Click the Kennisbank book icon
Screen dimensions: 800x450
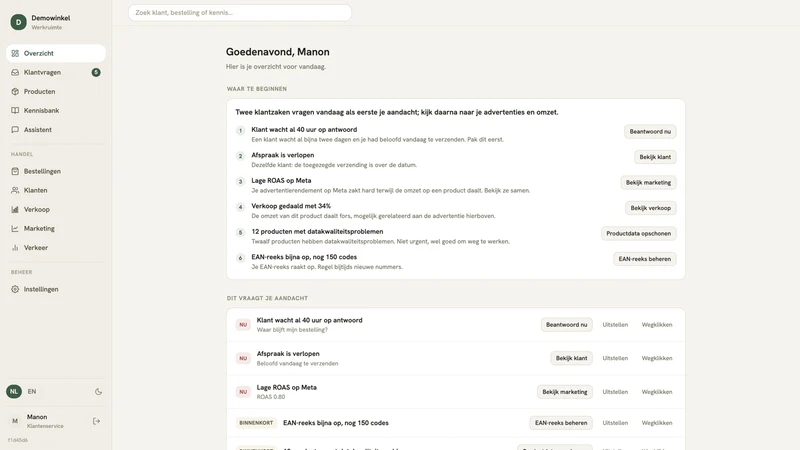tap(15, 110)
